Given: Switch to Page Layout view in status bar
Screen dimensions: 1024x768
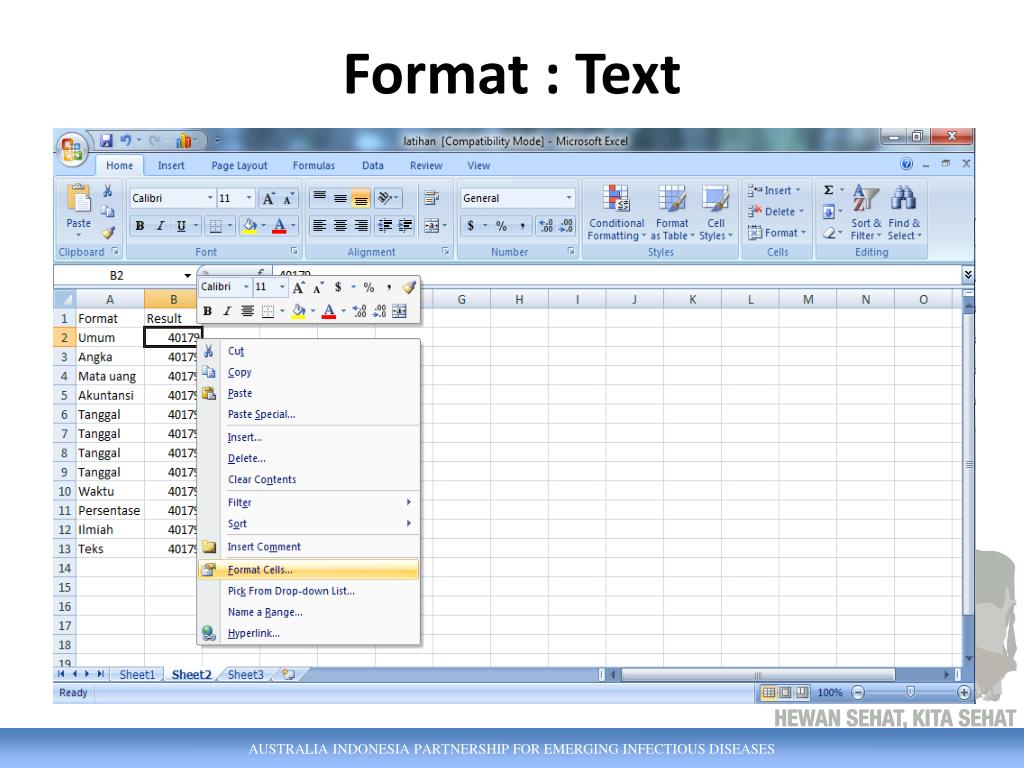Looking at the screenshot, I should pyautogui.click(x=786, y=692).
